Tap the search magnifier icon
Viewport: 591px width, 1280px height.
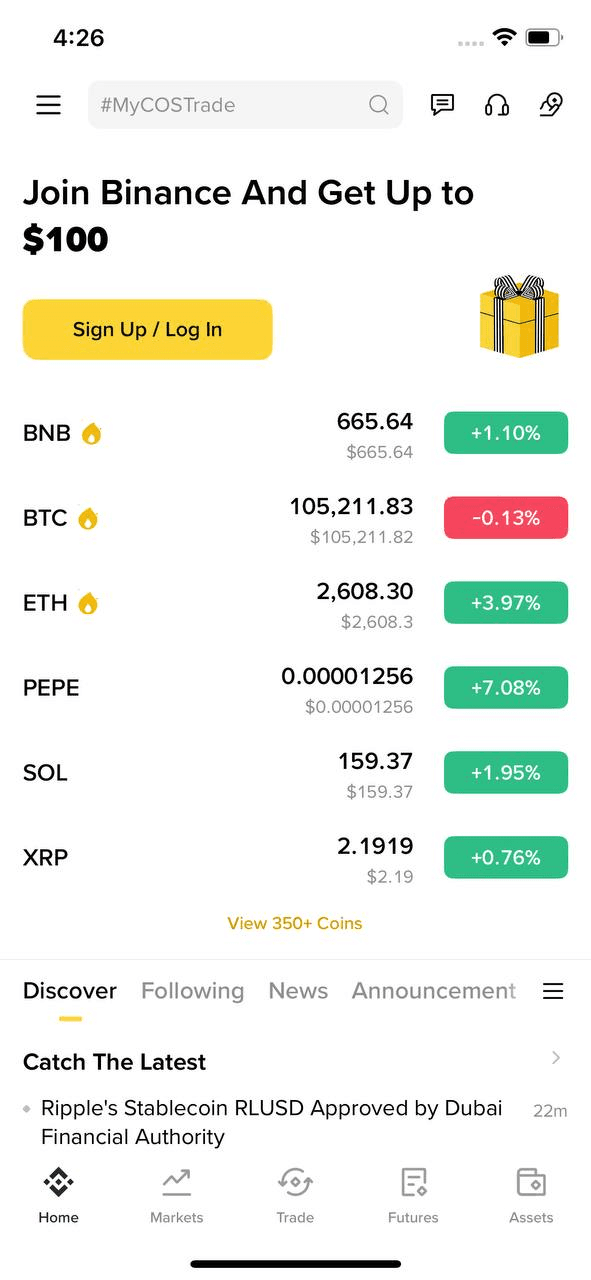point(379,105)
